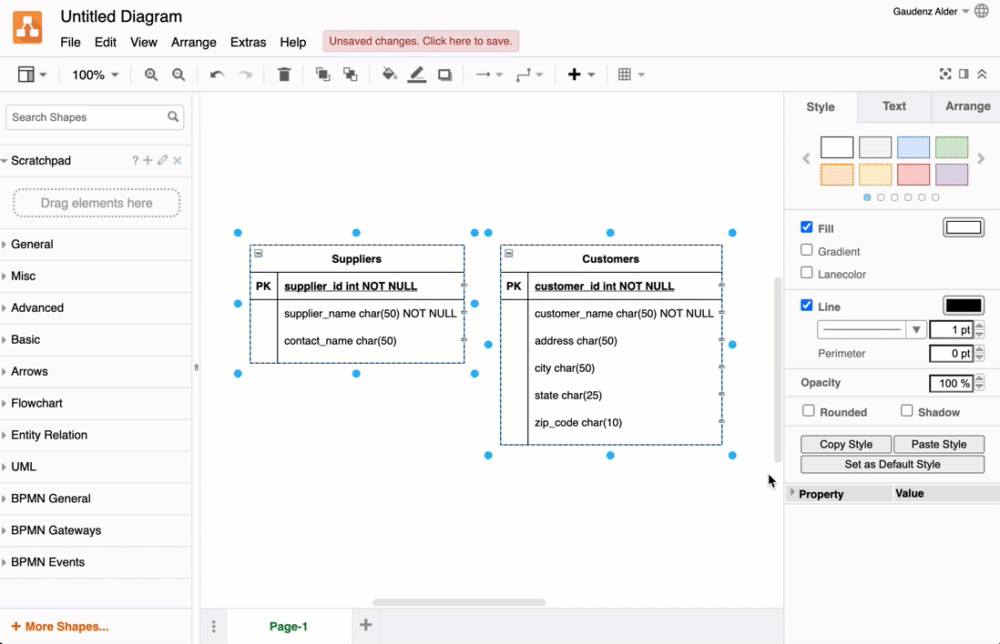Pick the light blue style swatch
The image size is (1000, 644).
click(x=913, y=147)
